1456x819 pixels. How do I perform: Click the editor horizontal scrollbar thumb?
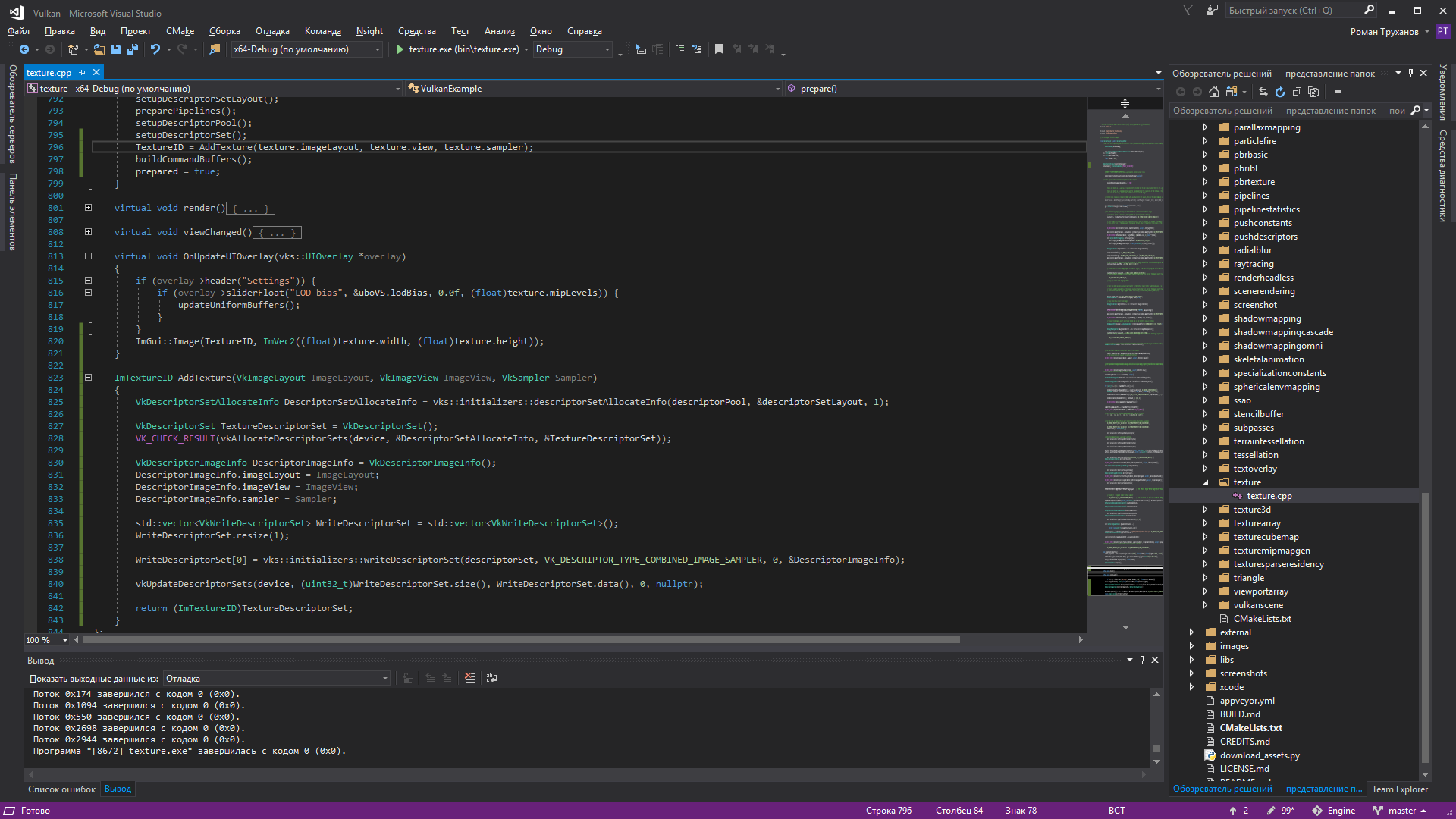pos(521,640)
